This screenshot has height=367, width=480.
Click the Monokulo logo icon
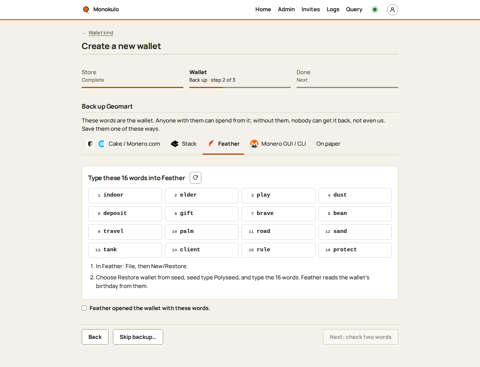tap(86, 9)
